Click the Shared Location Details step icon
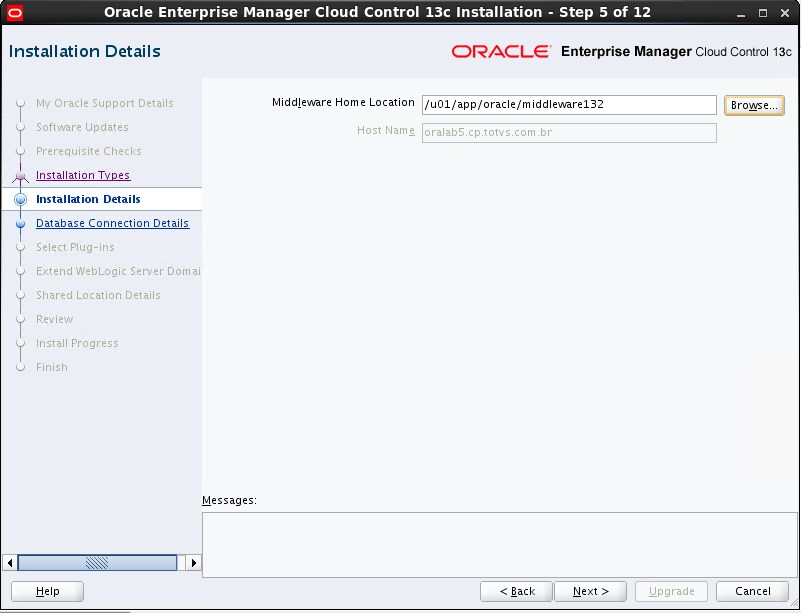The height and width of the screenshot is (613, 801). [22, 295]
